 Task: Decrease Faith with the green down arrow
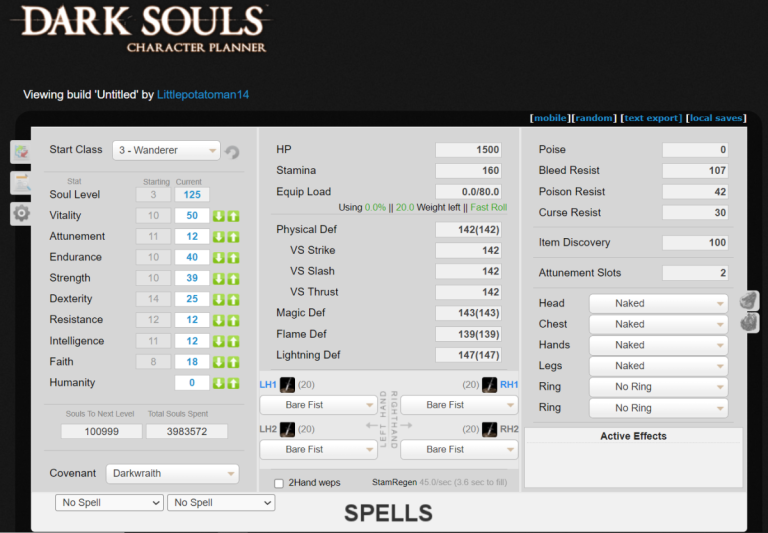tap(218, 362)
